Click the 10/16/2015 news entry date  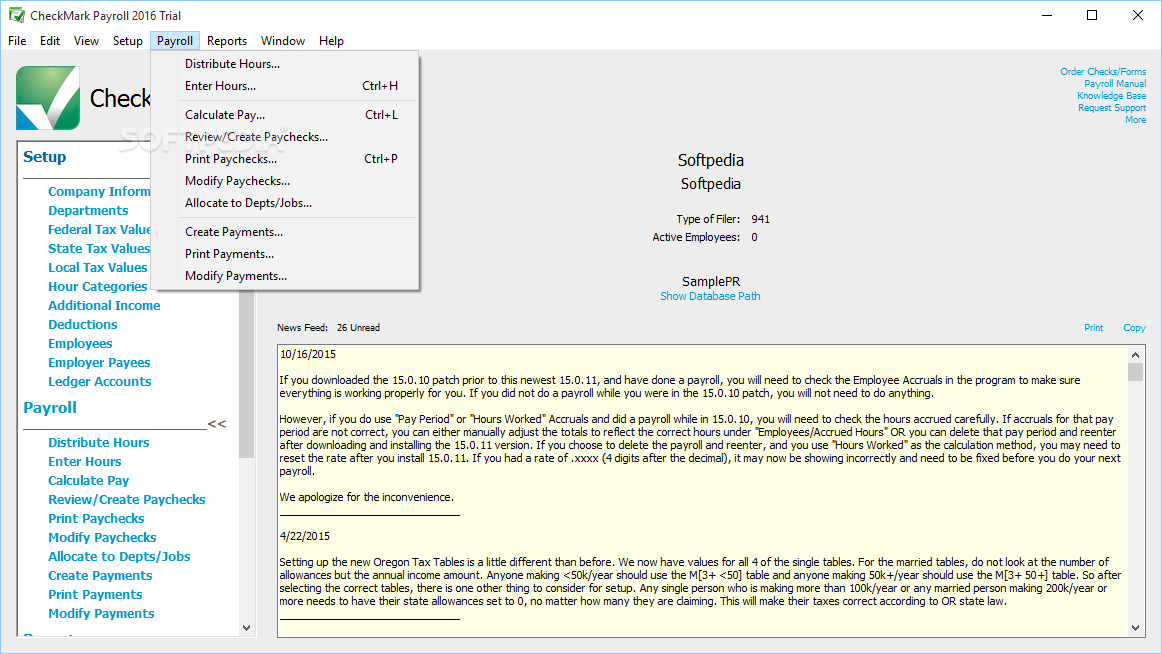308,354
